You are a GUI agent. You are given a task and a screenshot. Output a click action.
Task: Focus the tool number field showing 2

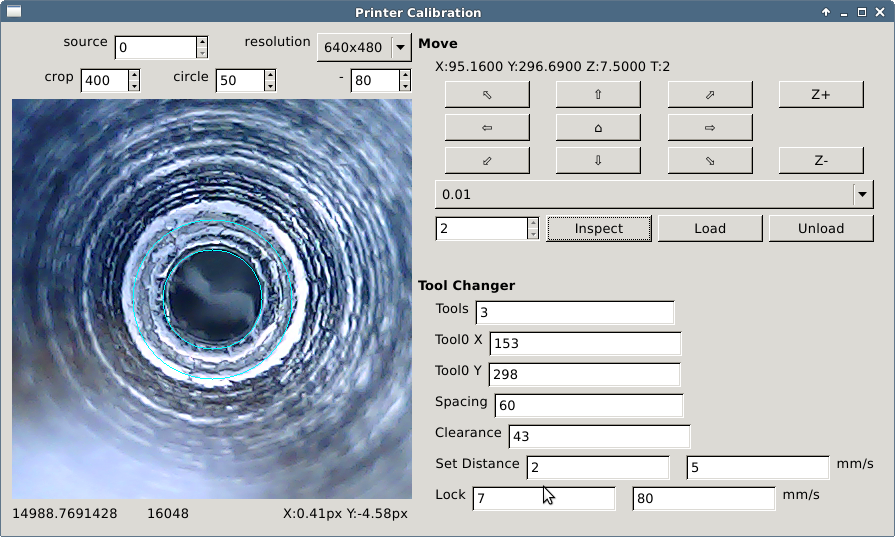click(x=482, y=228)
